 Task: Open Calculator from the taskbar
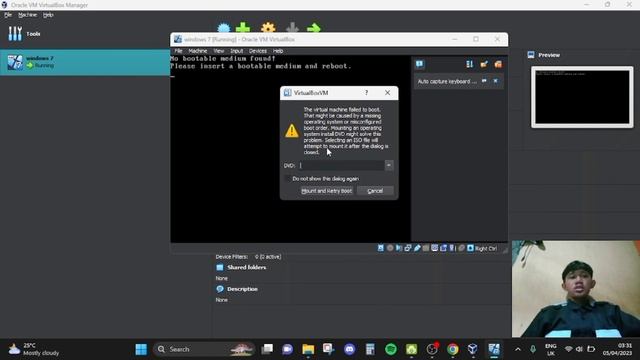pos(370,349)
